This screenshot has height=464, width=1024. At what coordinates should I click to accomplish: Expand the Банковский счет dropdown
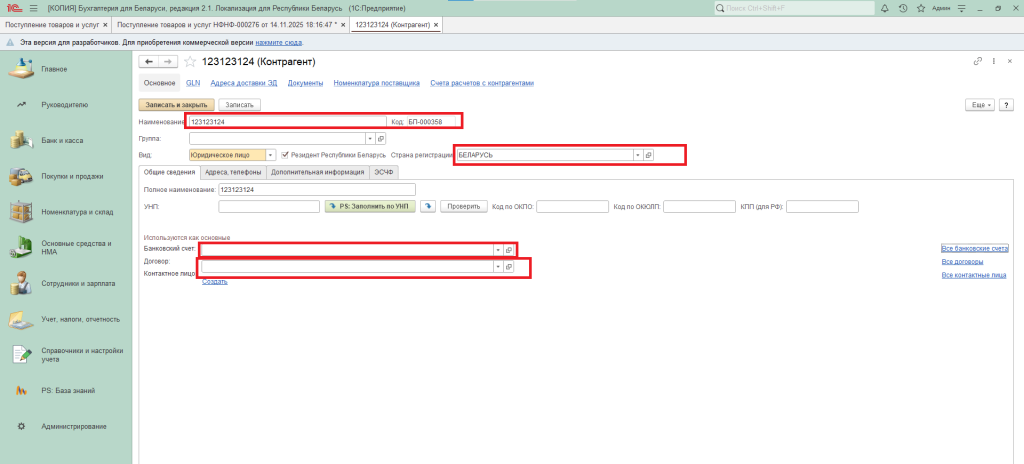coord(497,249)
